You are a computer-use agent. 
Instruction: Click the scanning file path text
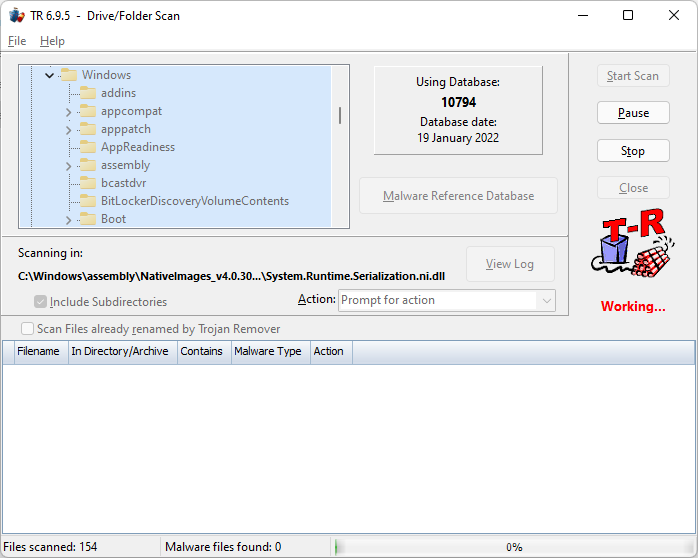tap(231, 276)
